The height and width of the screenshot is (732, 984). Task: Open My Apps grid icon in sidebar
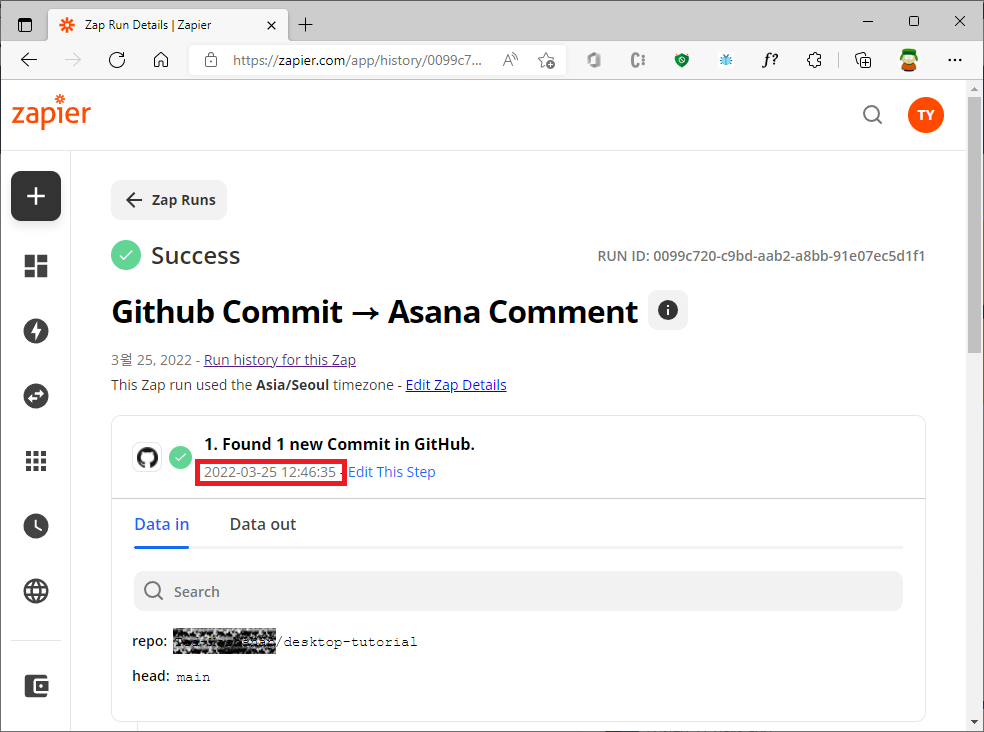36,461
